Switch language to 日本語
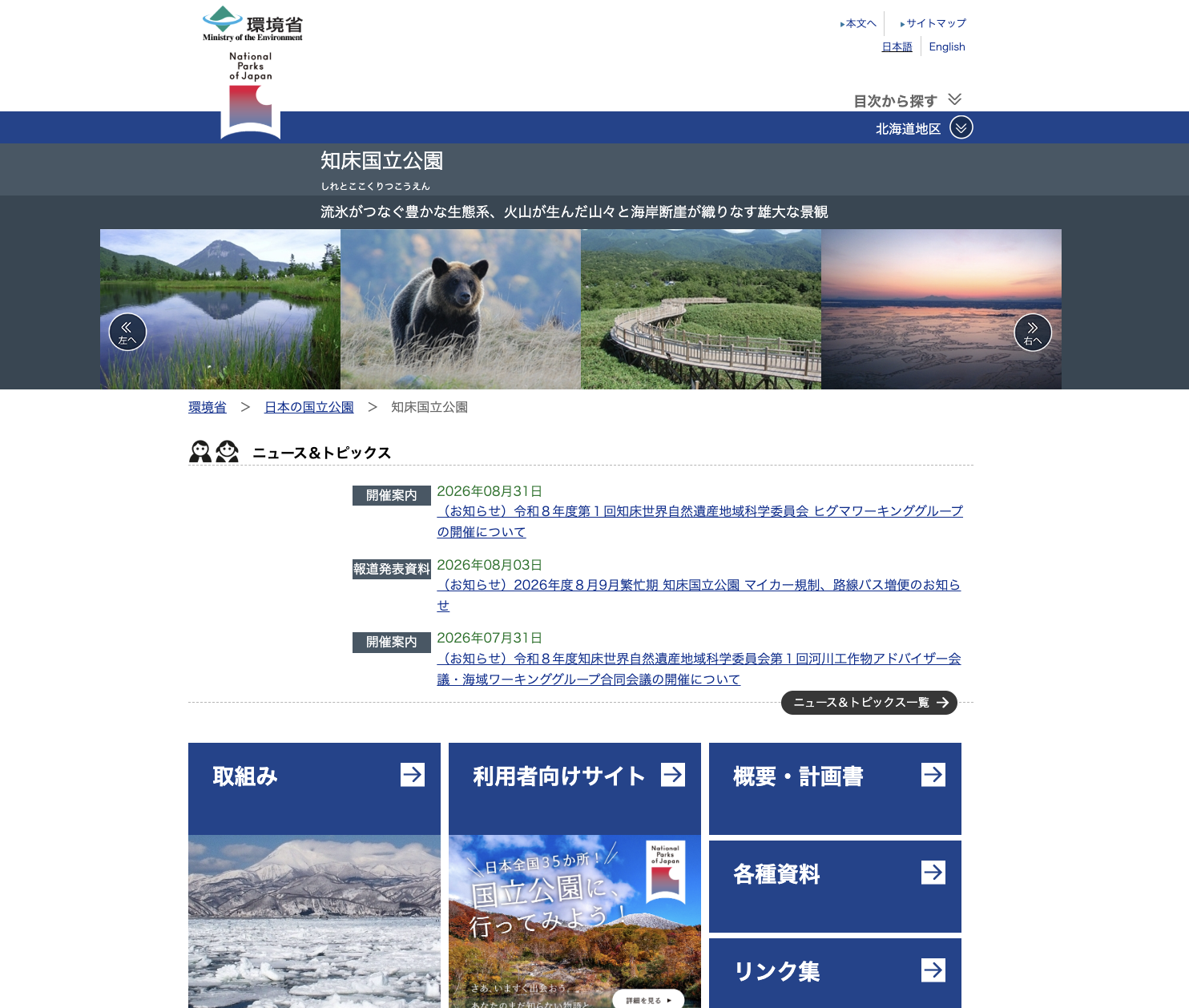The height and width of the screenshot is (1008, 1189). 897,46
